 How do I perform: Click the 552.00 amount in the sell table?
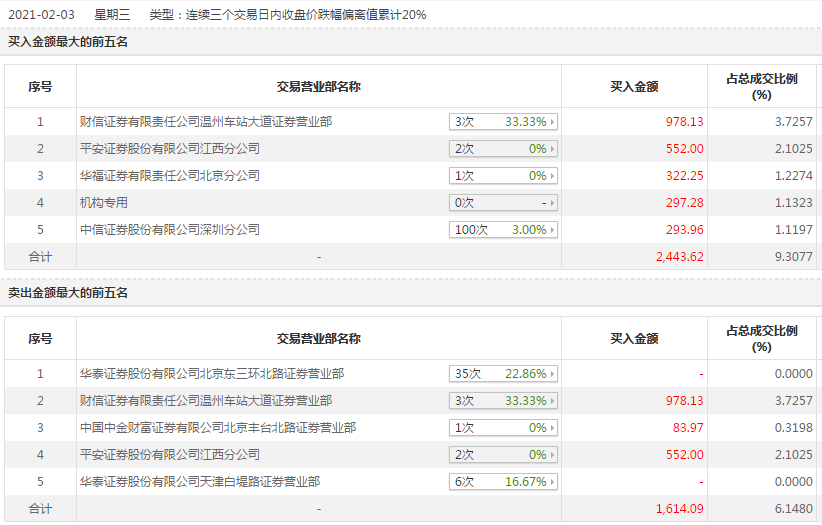click(685, 455)
